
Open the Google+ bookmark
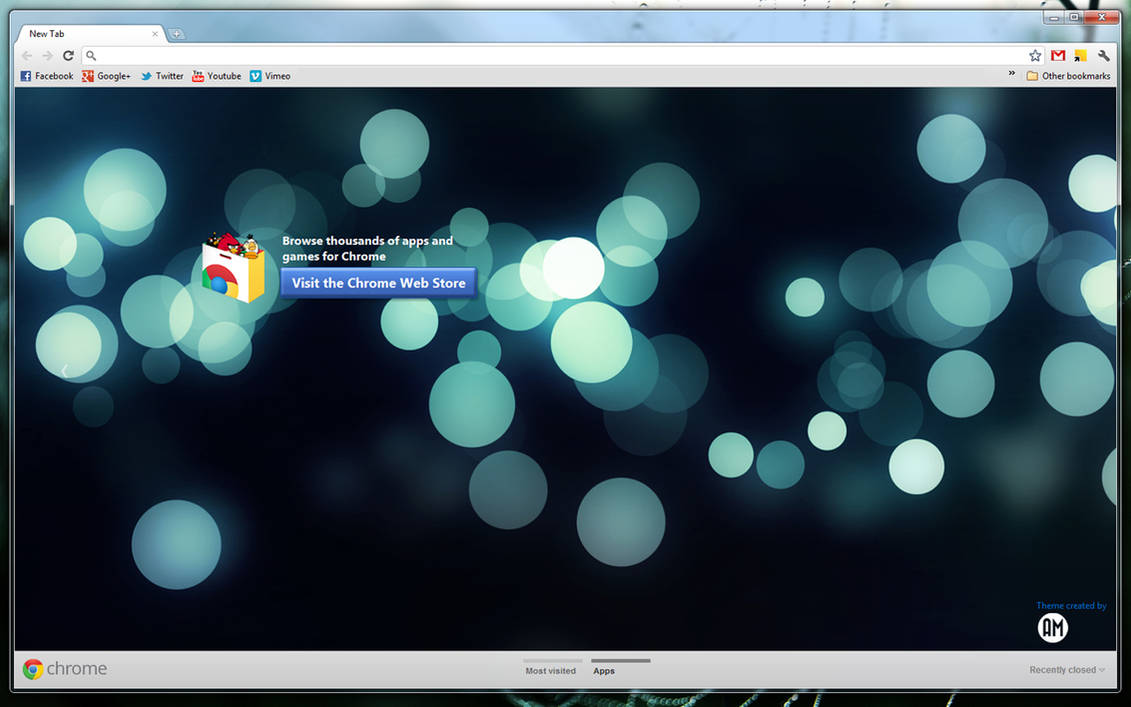point(106,76)
